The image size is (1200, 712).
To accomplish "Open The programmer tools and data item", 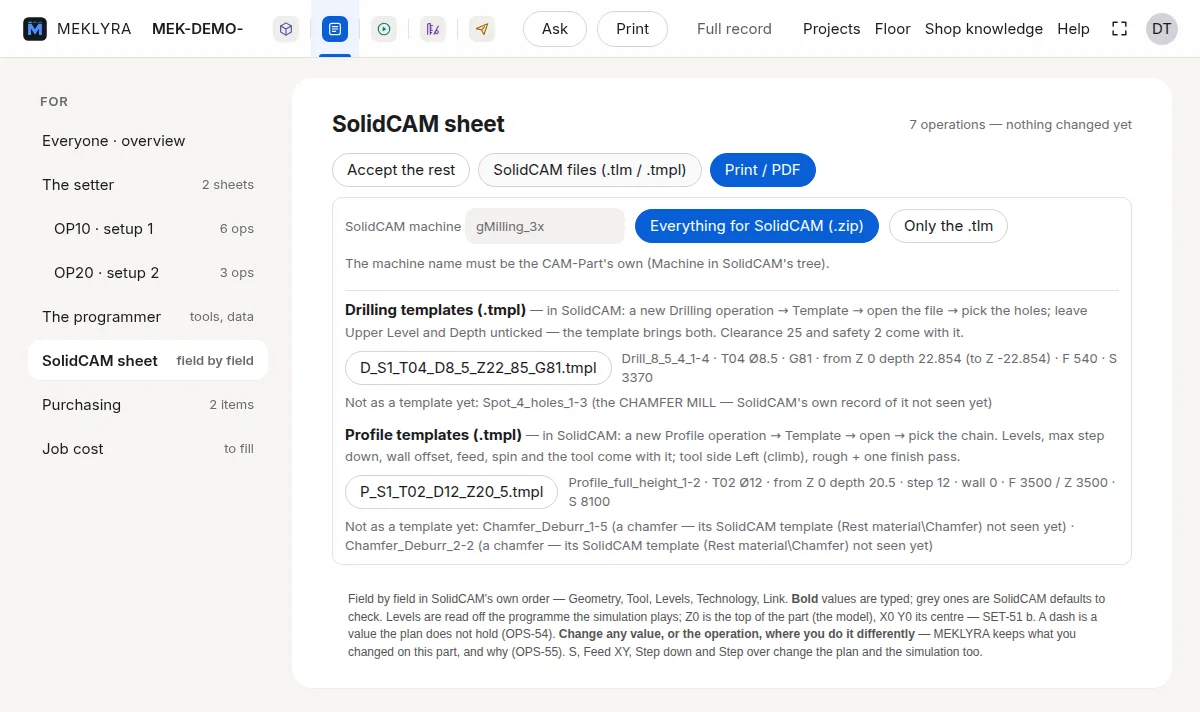I will click(148, 317).
